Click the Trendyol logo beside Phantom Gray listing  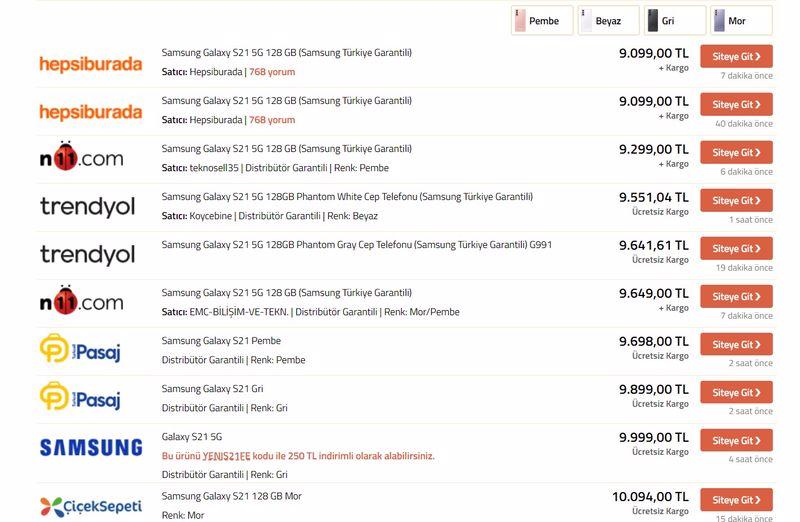[x=88, y=254]
